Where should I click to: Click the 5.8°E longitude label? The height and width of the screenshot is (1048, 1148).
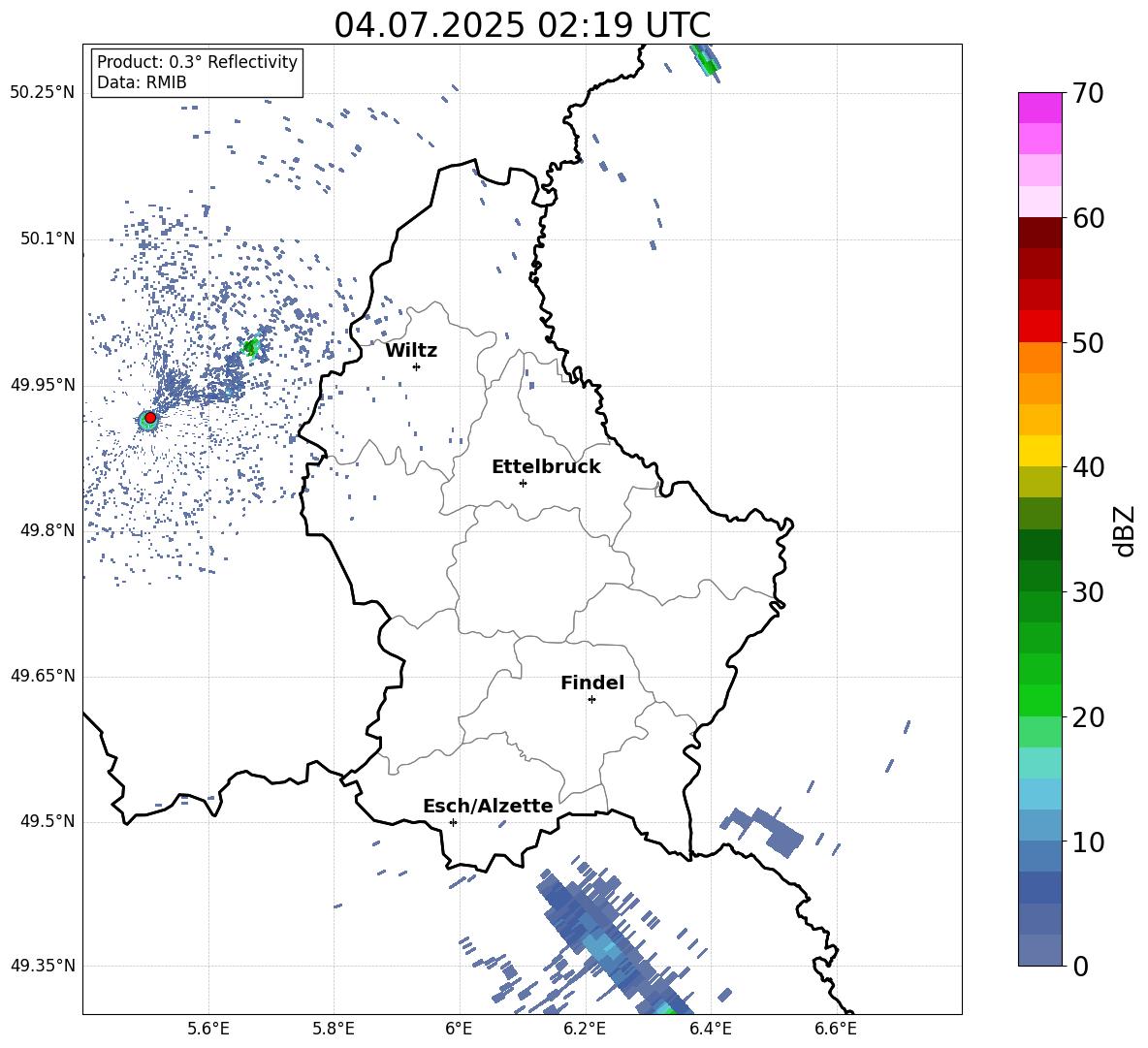[x=334, y=1029]
